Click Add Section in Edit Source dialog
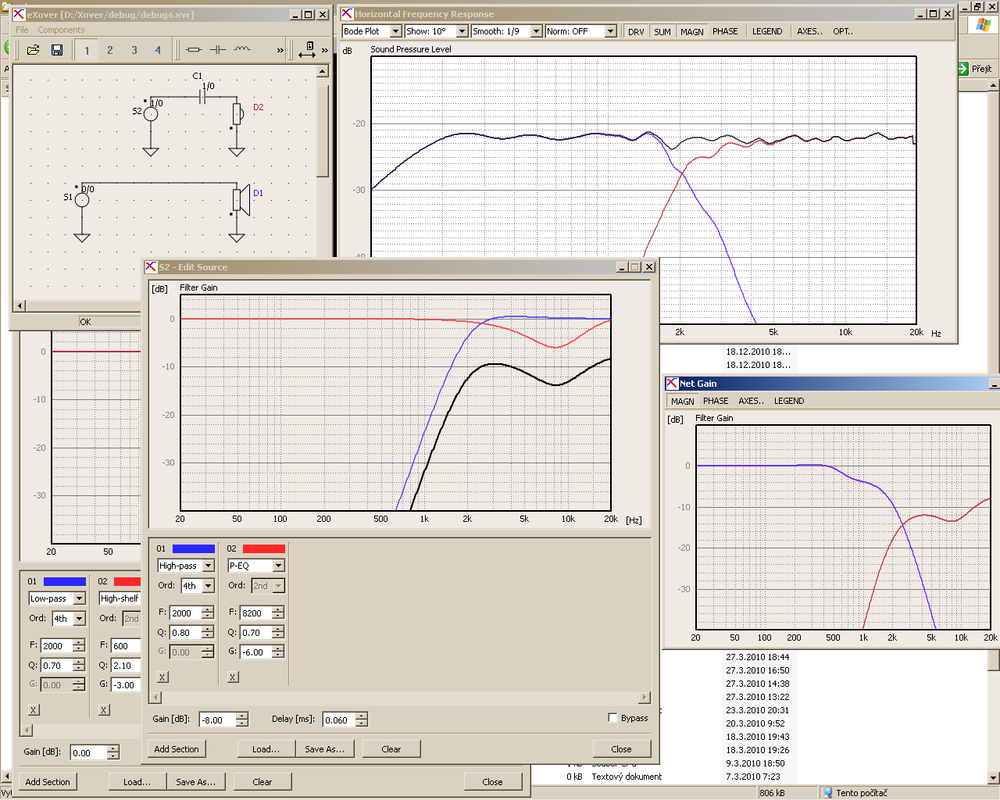The width and height of the screenshot is (1000, 800). coord(177,749)
